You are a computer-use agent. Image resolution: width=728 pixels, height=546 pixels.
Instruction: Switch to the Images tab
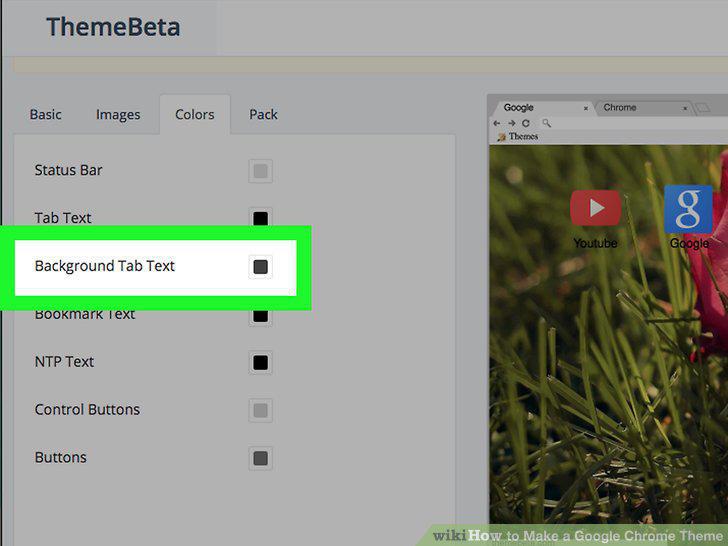[x=118, y=115]
